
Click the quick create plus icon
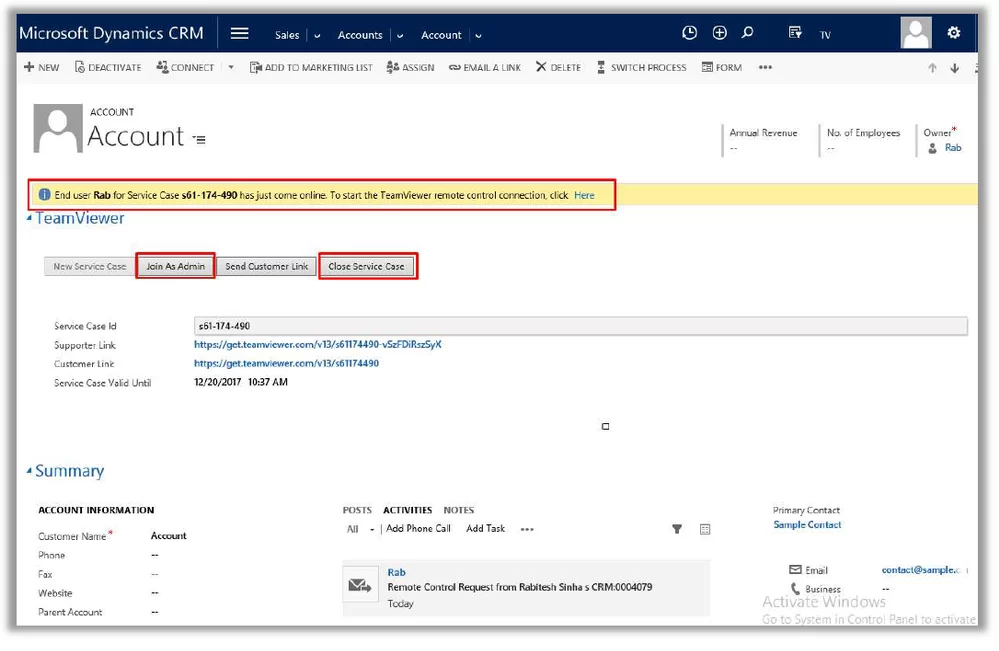point(719,33)
